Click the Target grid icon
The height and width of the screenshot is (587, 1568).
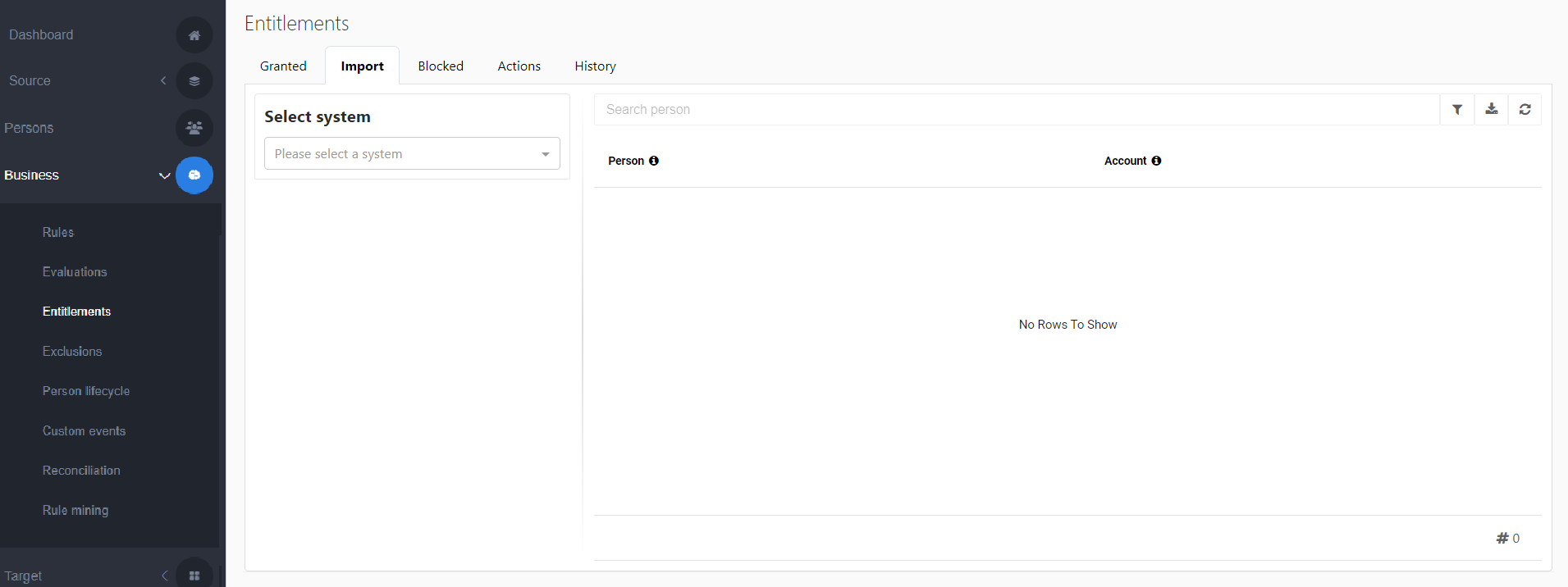coord(194,576)
